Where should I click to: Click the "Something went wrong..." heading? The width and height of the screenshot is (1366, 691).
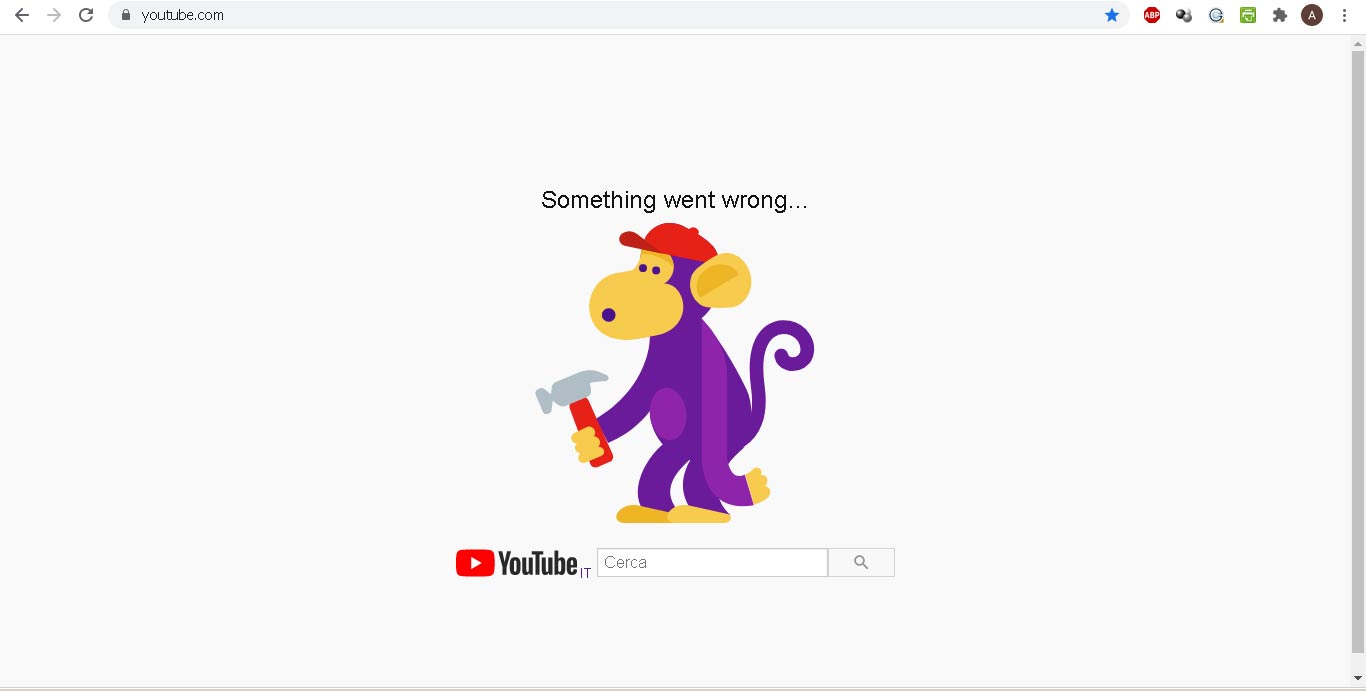point(674,200)
